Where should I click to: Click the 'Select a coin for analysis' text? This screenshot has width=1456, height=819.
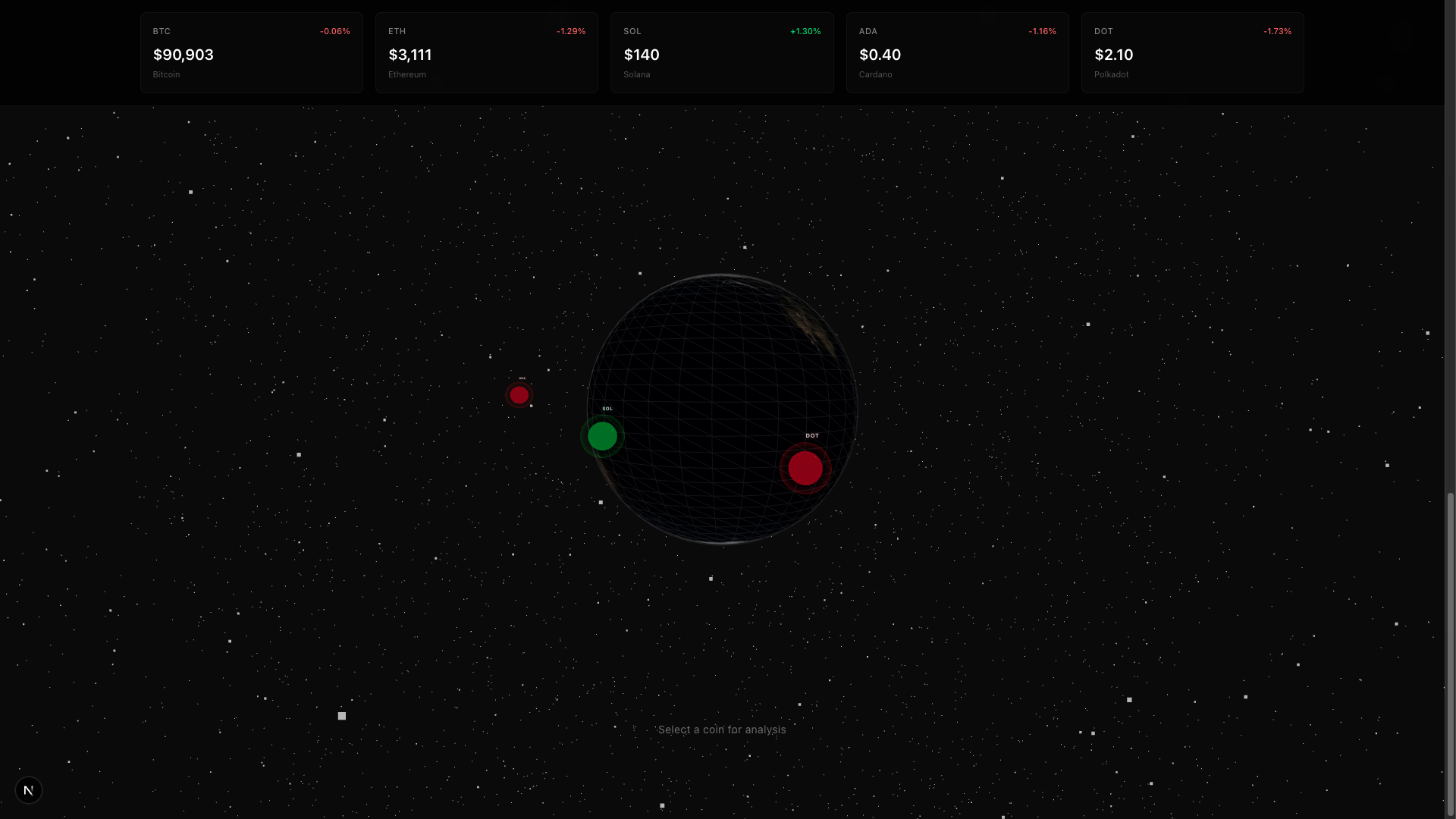click(722, 729)
